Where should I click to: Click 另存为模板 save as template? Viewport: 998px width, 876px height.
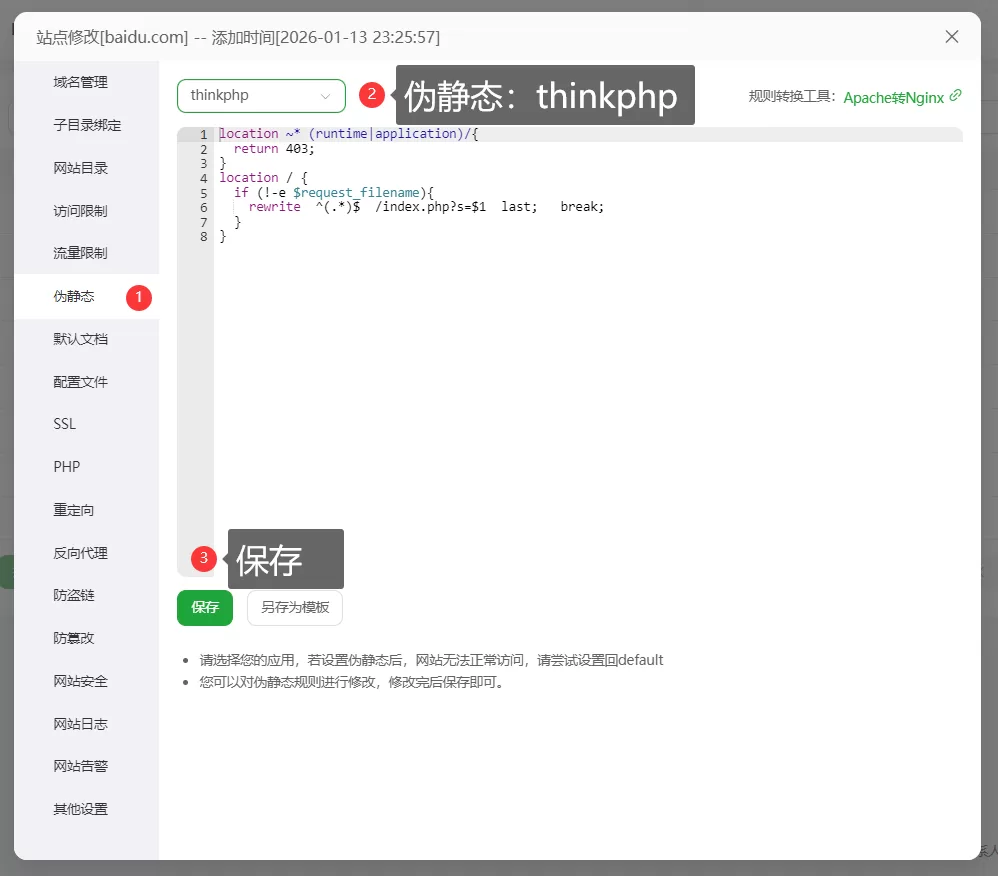click(x=294, y=607)
